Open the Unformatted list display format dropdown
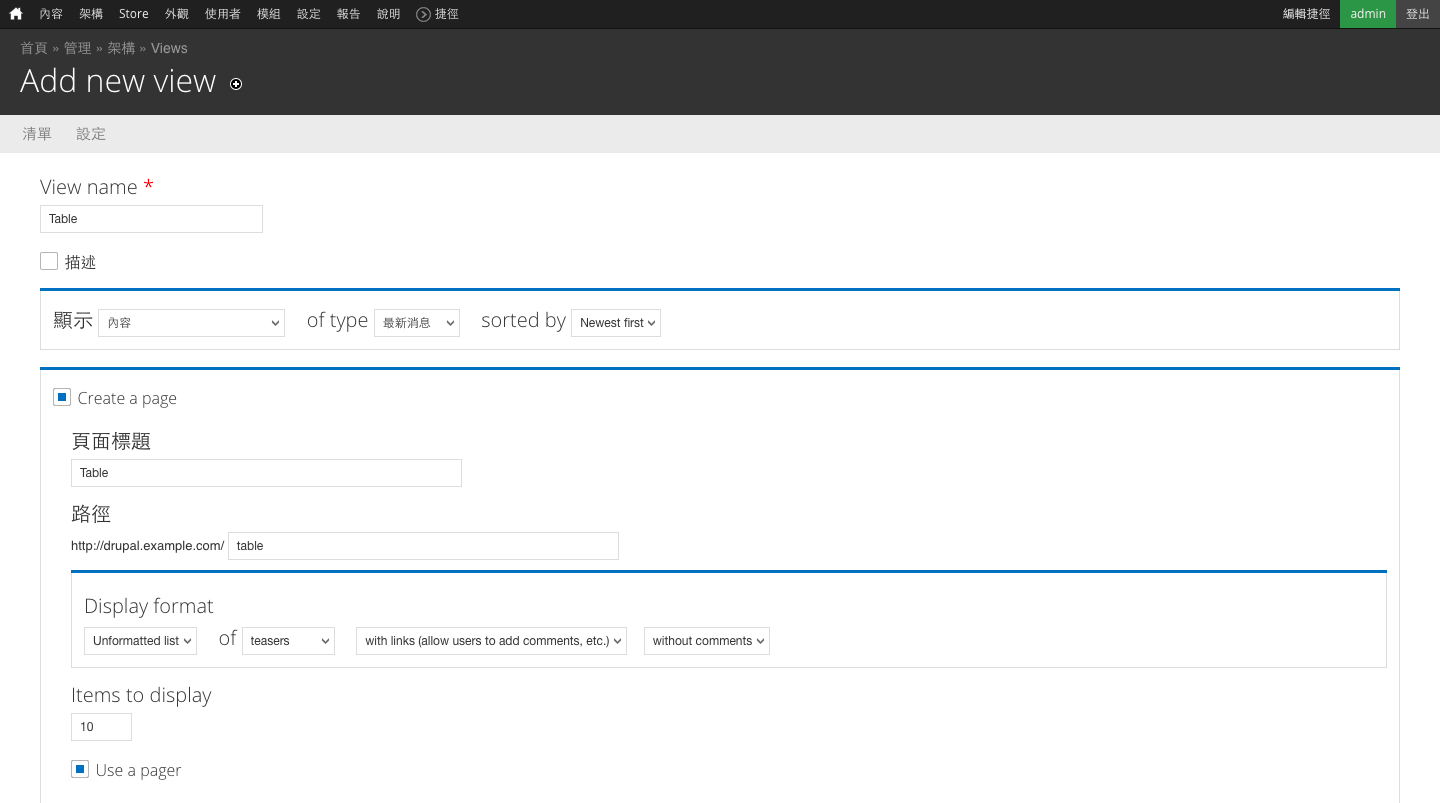1440x803 pixels. coord(140,641)
